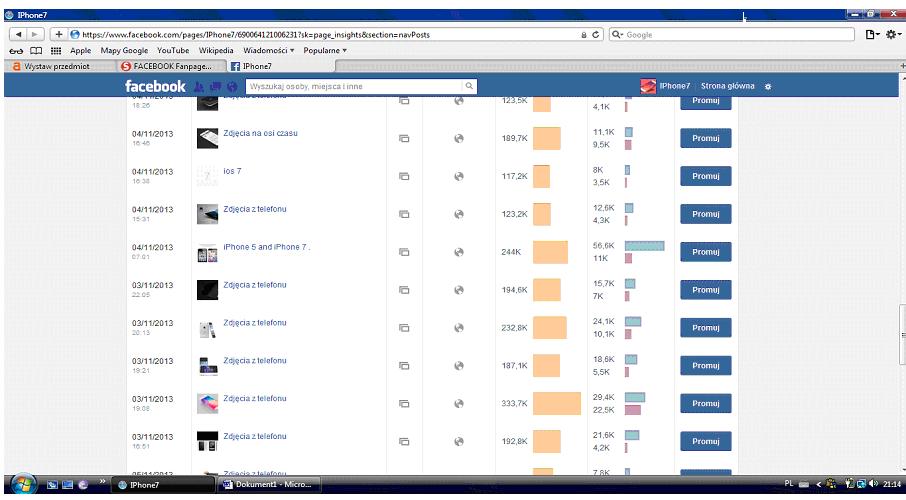Click Promuj in the 333,7K reach row

click(x=706, y=403)
